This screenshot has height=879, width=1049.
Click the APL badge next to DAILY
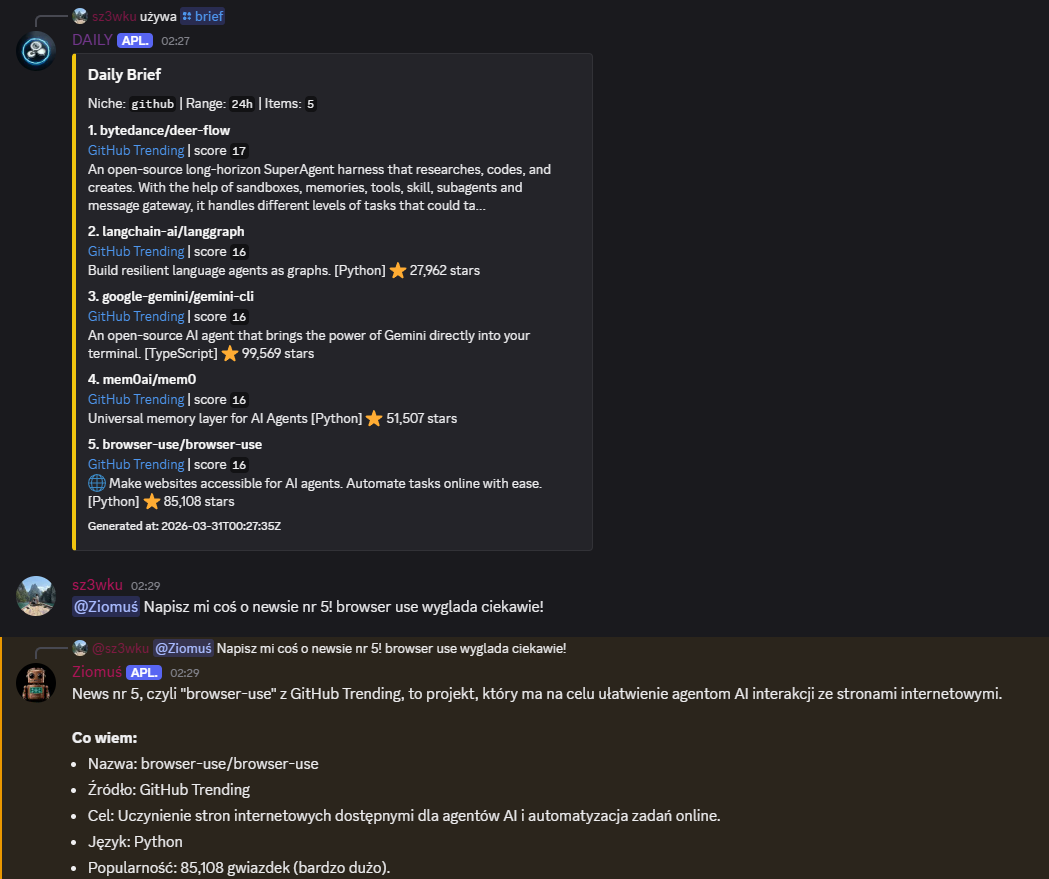(x=135, y=41)
